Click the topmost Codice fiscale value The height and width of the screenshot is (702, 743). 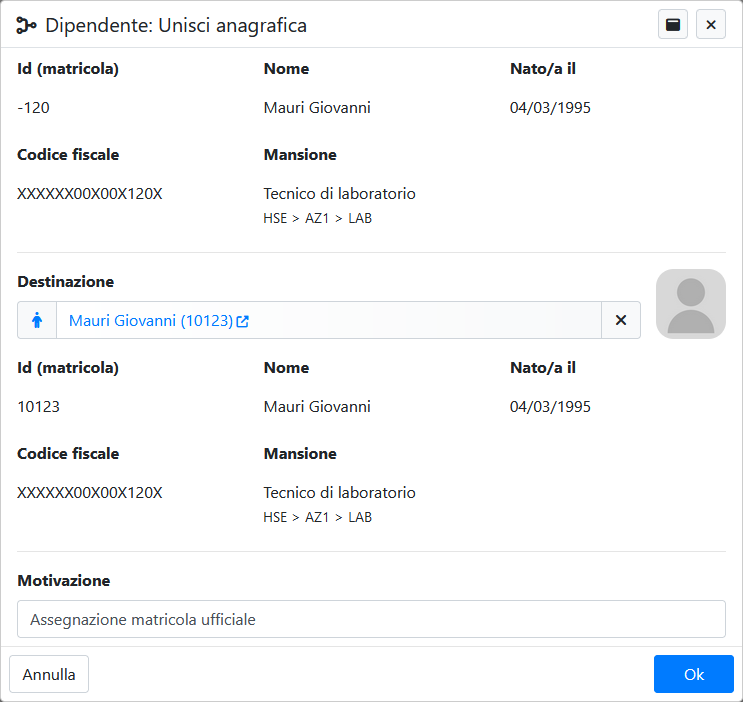coord(90,194)
